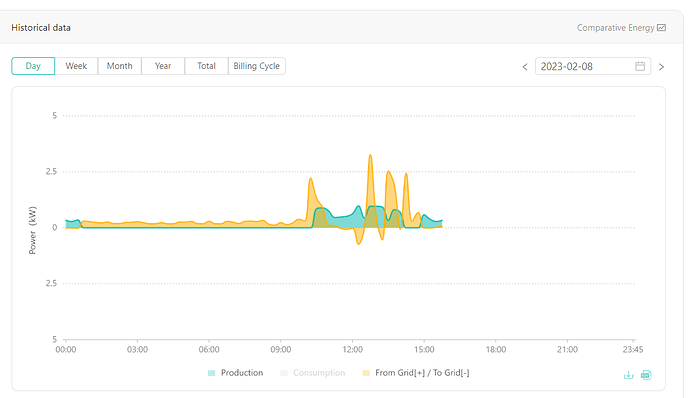Click the 18:00 time axis label
The width and height of the screenshot is (690, 398).
tap(496, 350)
